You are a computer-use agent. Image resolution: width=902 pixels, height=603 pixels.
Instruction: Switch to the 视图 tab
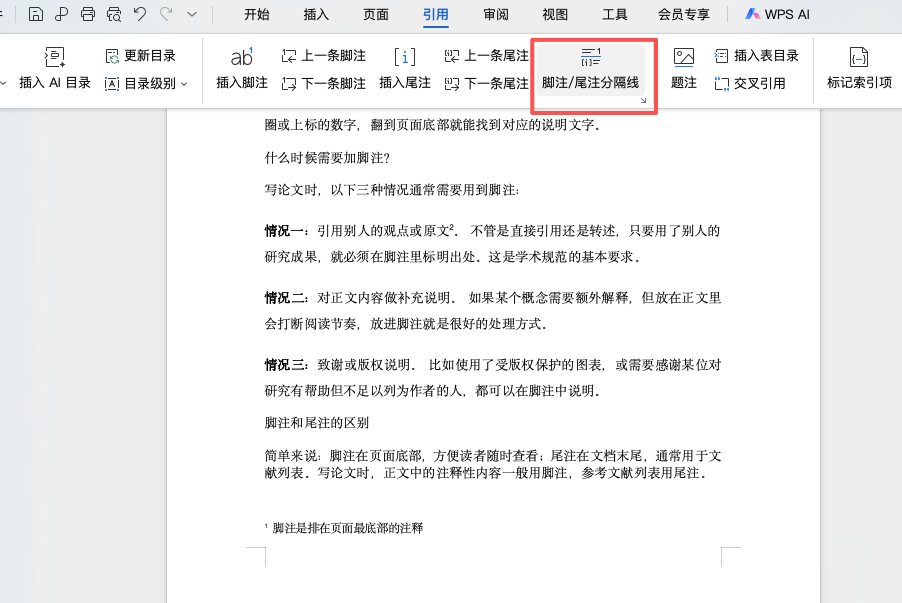[x=555, y=14]
